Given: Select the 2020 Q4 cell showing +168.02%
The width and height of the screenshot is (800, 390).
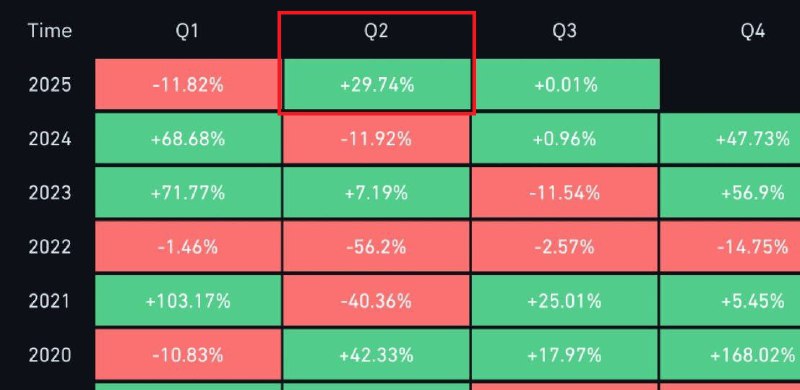Looking at the screenshot, I should coord(730,355).
